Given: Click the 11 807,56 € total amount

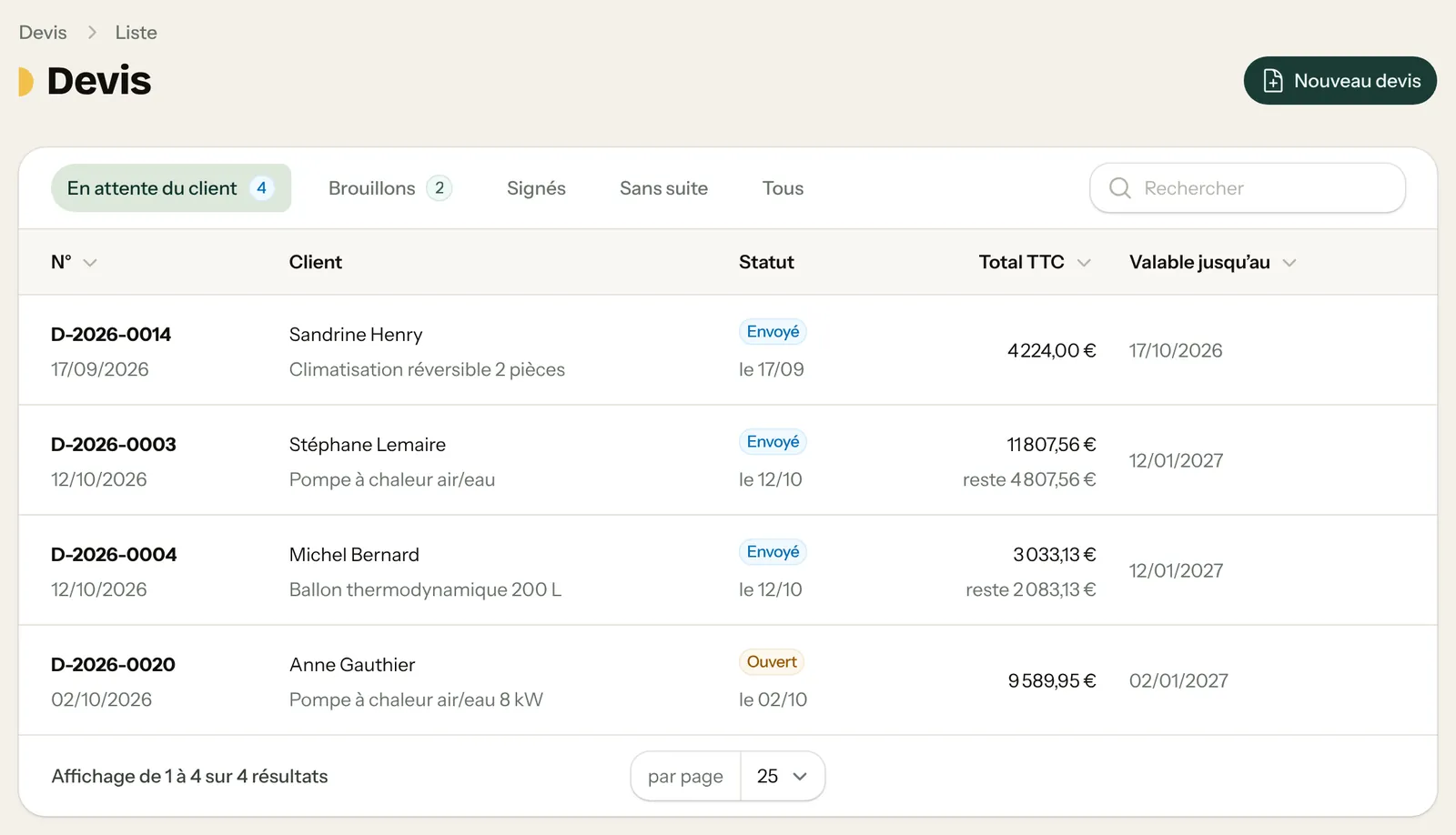Looking at the screenshot, I should tap(1051, 445).
